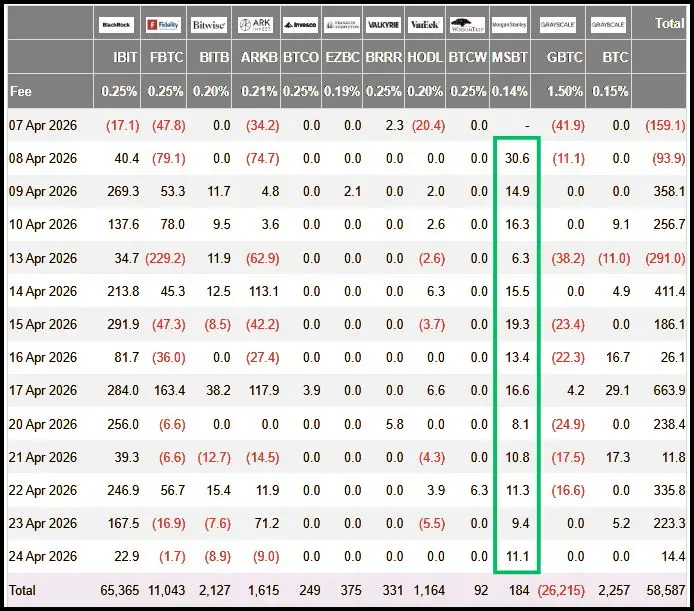Select the FBTC ticker header
The width and height of the screenshot is (694, 611).
(166, 57)
